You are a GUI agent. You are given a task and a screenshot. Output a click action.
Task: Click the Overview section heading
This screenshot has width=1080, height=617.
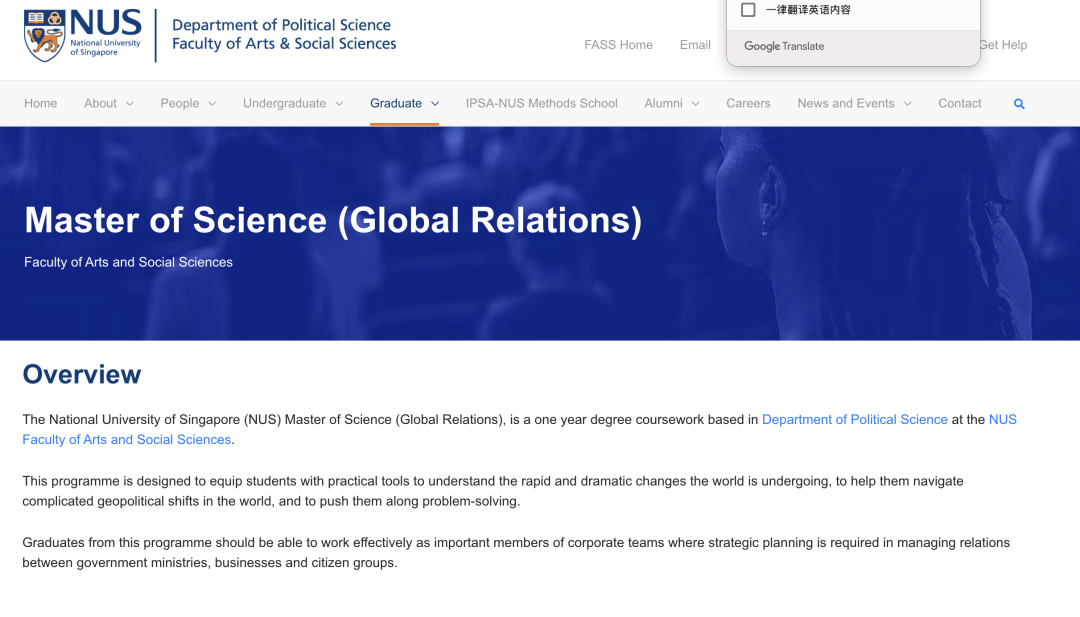tap(82, 375)
